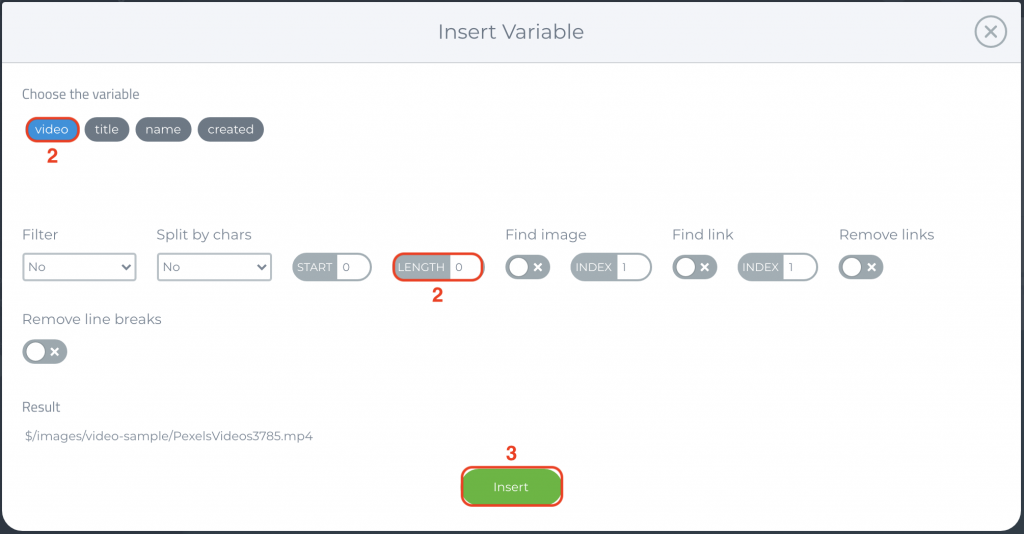Viewport: 1024px width, 534px height.
Task: Click the Find link INDEX field
Action: point(799,267)
